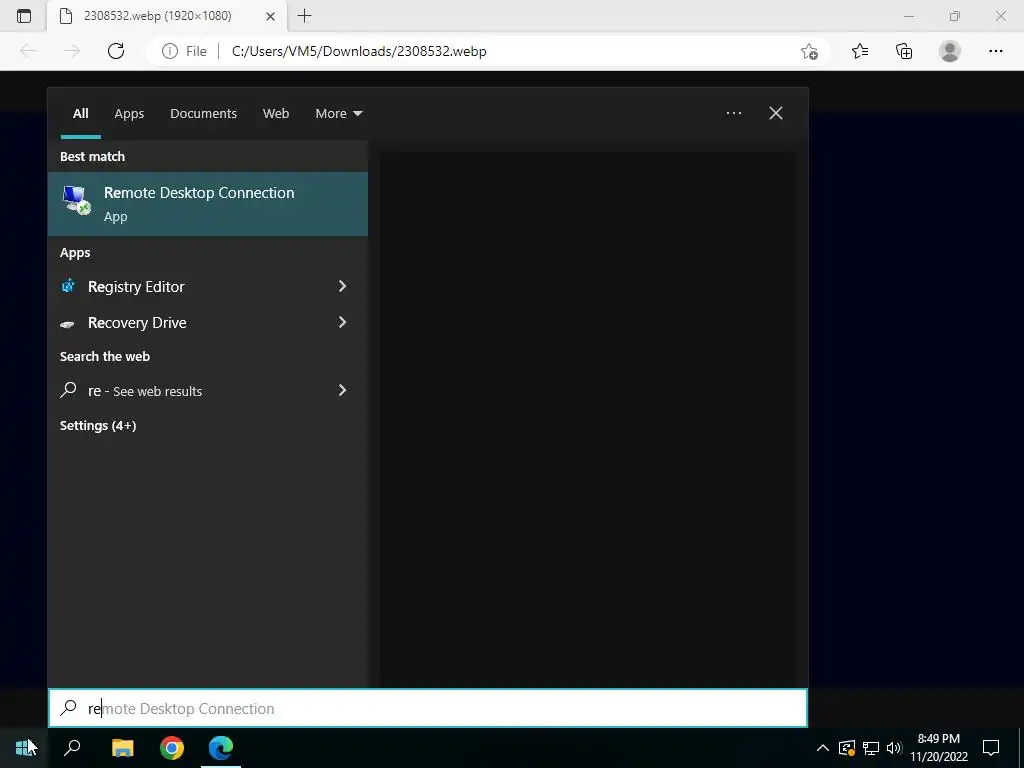Launch Recovery Drive from results
This screenshot has height=768, width=1024.
(137, 323)
